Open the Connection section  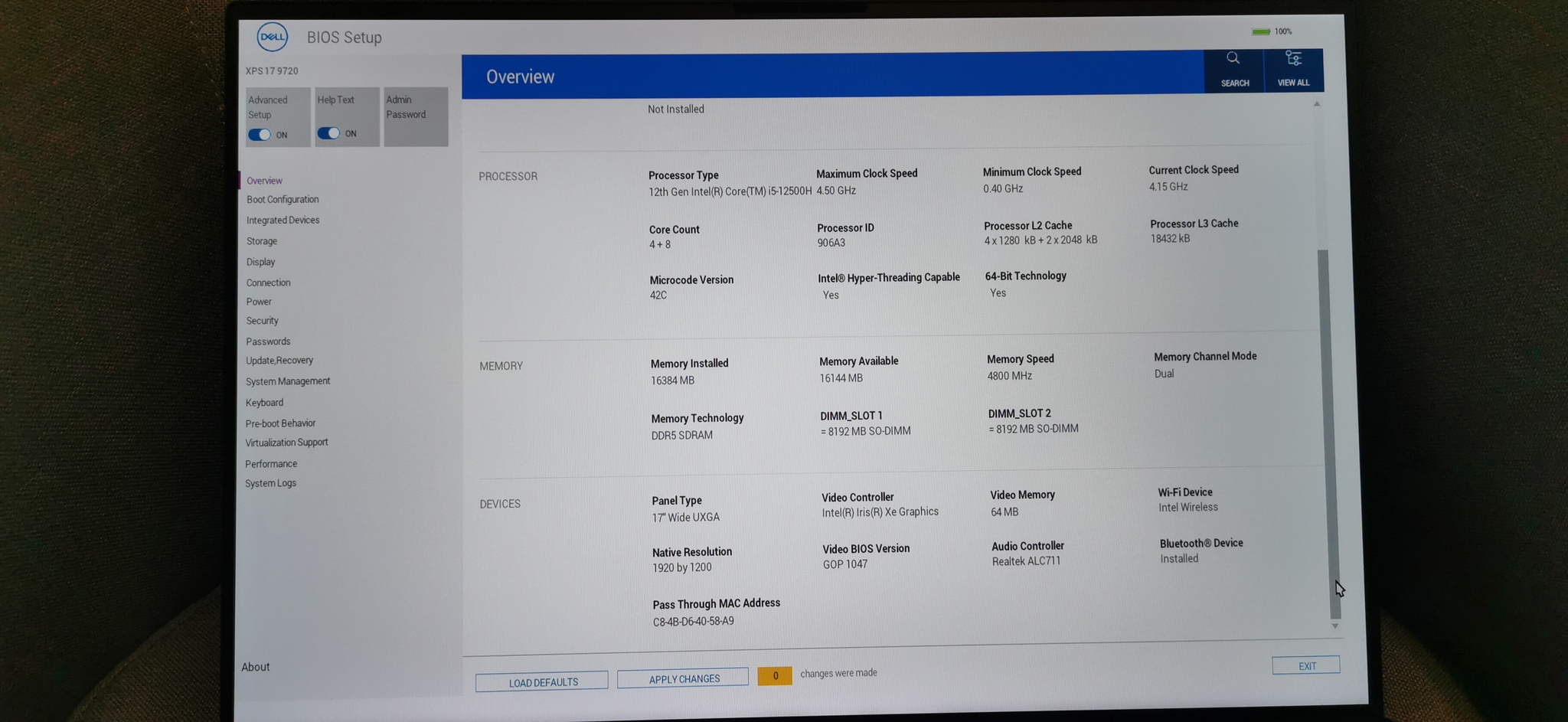click(x=268, y=283)
